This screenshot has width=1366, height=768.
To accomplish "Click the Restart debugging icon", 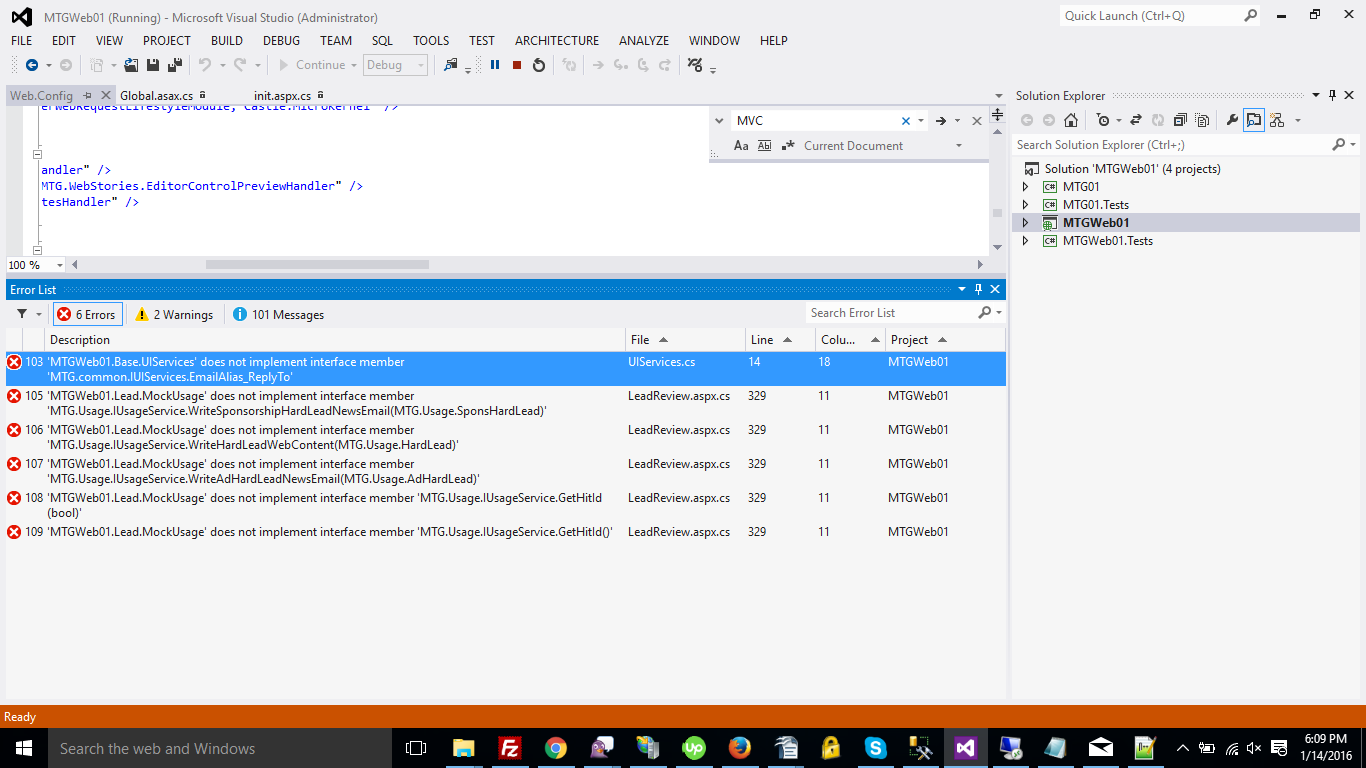I will [539, 65].
